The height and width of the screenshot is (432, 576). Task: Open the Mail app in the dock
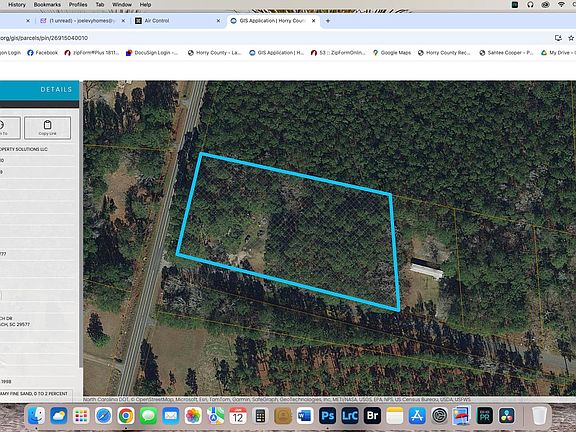[x=171, y=416]
